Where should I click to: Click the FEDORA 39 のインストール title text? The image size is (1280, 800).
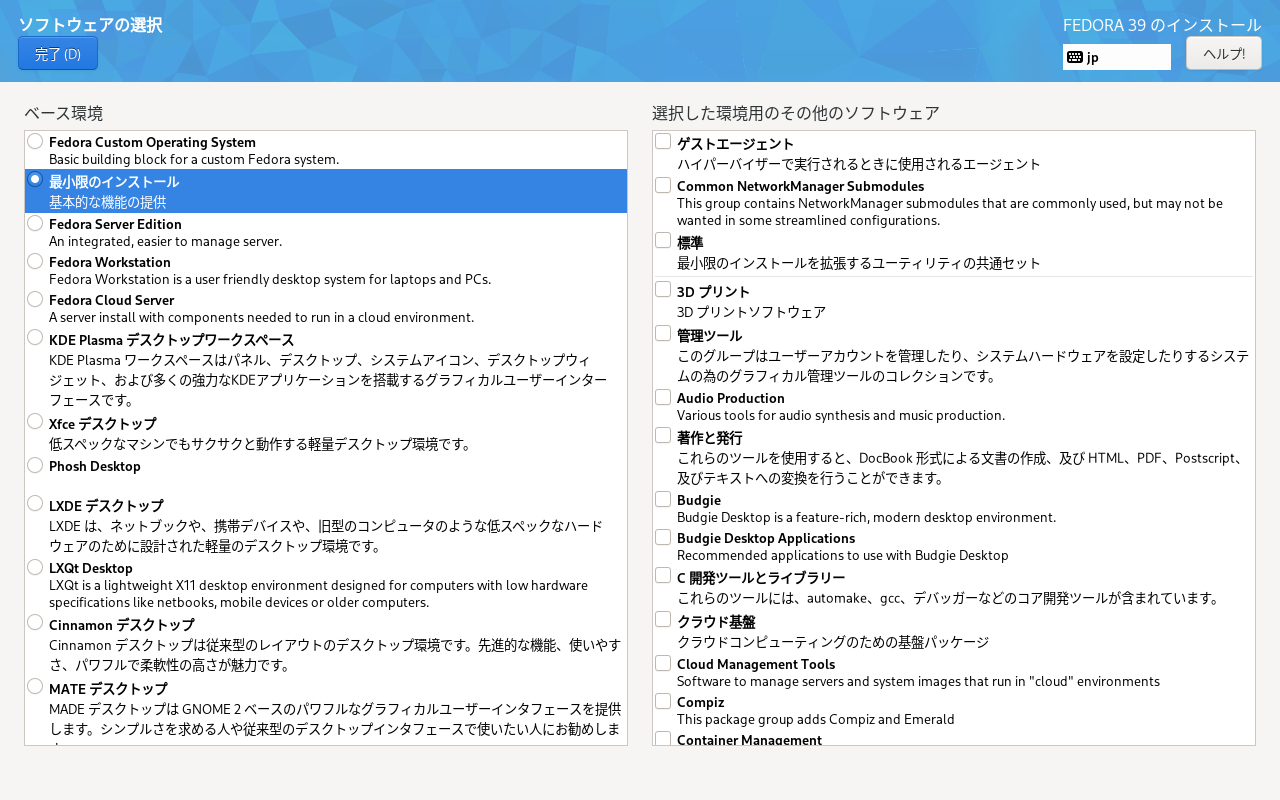coord(1162,25)
